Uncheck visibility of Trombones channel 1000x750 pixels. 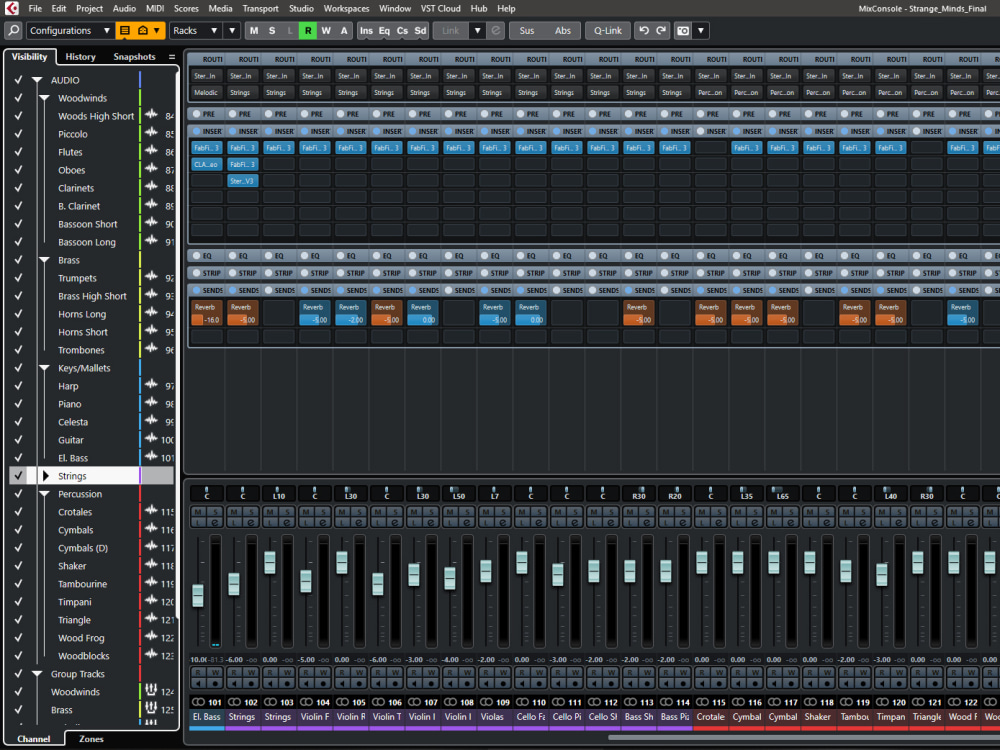point(18,349)
